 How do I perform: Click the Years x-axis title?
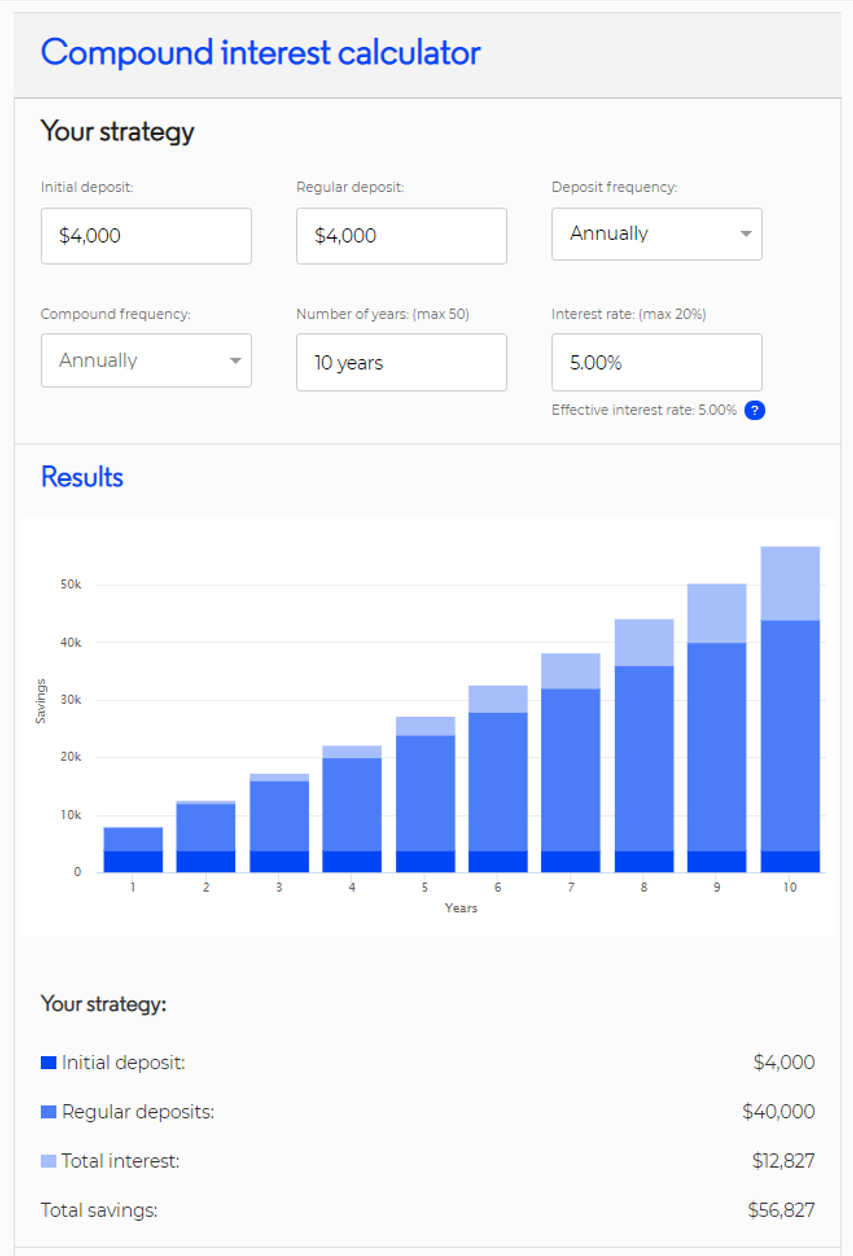[461, 908]
